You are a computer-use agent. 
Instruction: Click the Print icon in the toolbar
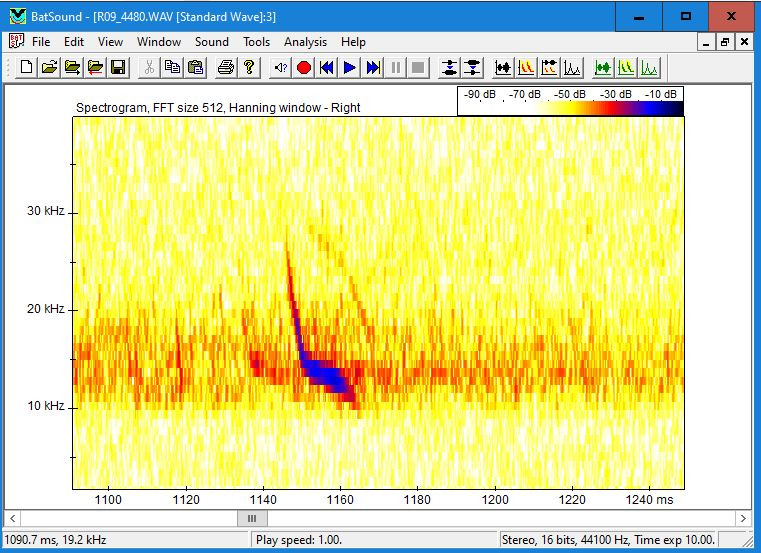(226, 67)
